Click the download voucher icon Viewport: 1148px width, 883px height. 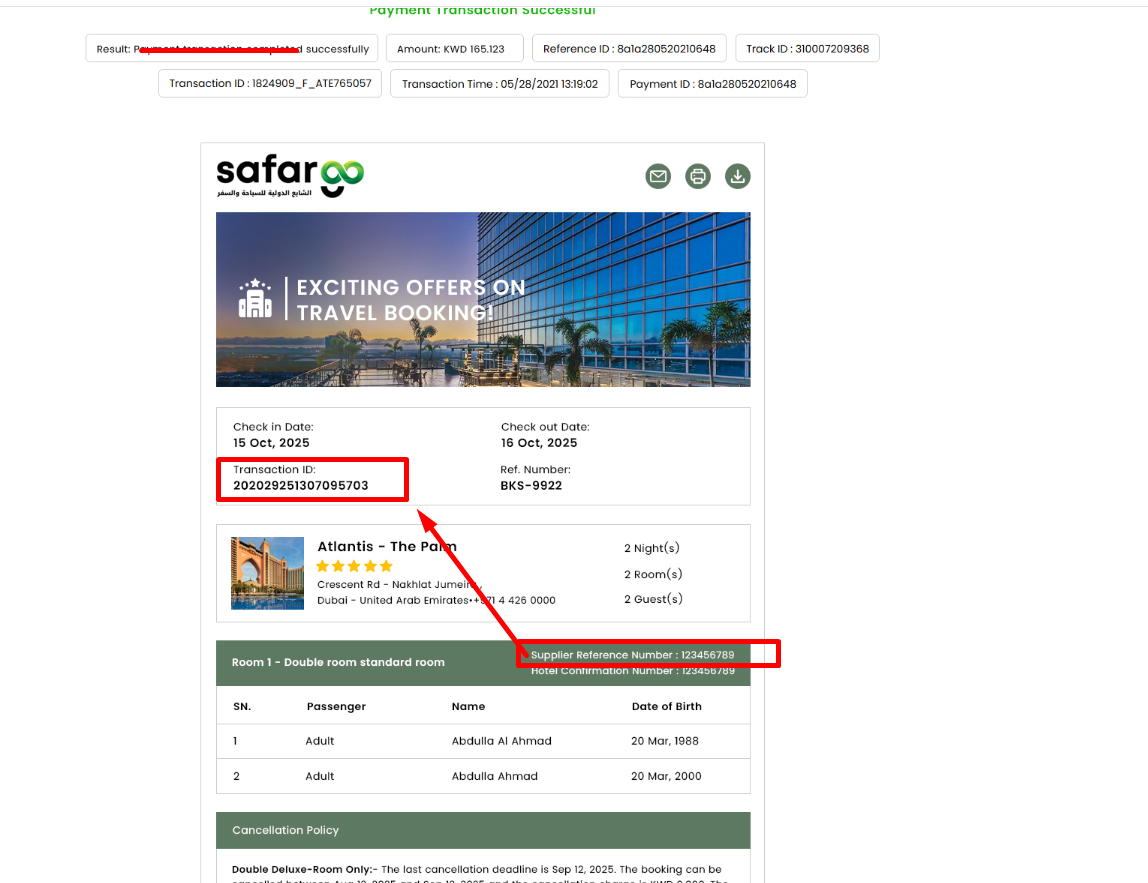click(737, 176)
